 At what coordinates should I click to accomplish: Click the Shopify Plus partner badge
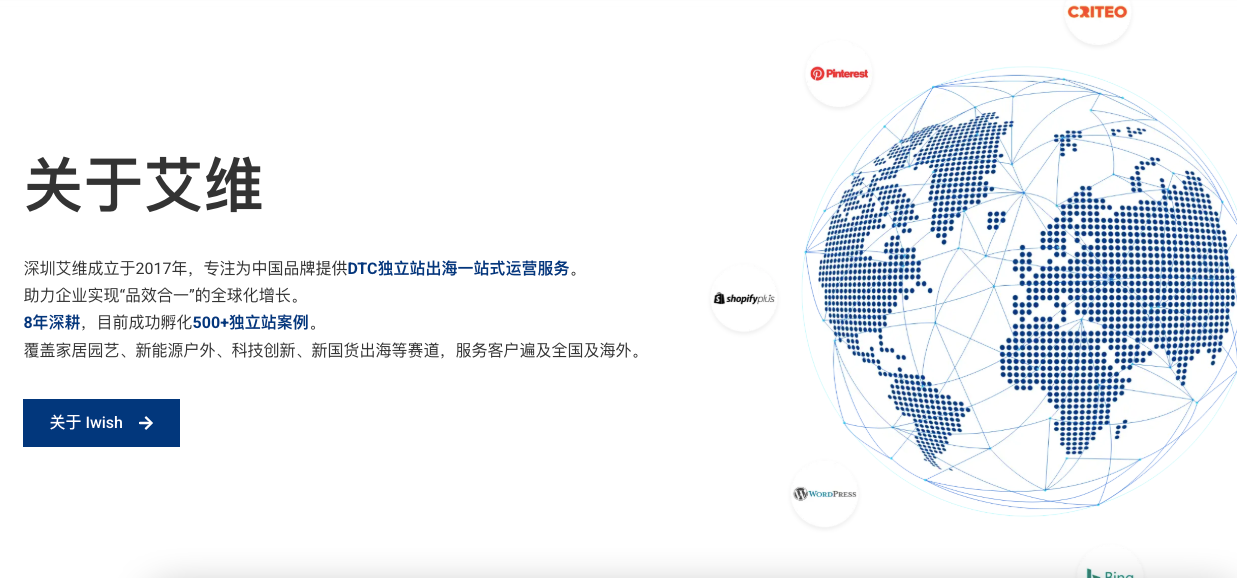[743, 298]
